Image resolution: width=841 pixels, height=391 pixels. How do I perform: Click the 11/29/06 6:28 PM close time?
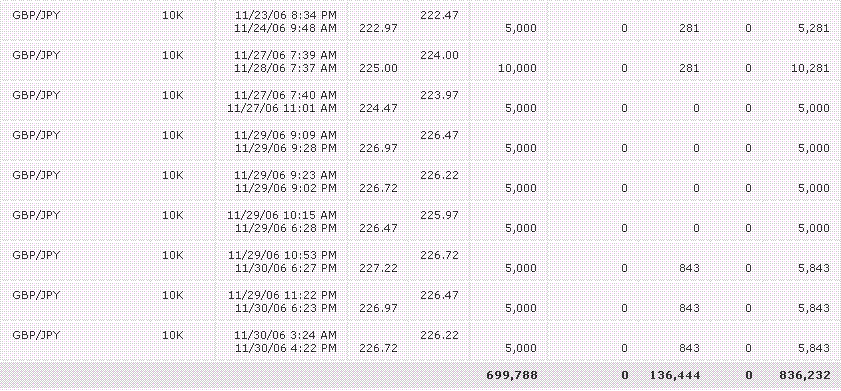pos(286,228)
